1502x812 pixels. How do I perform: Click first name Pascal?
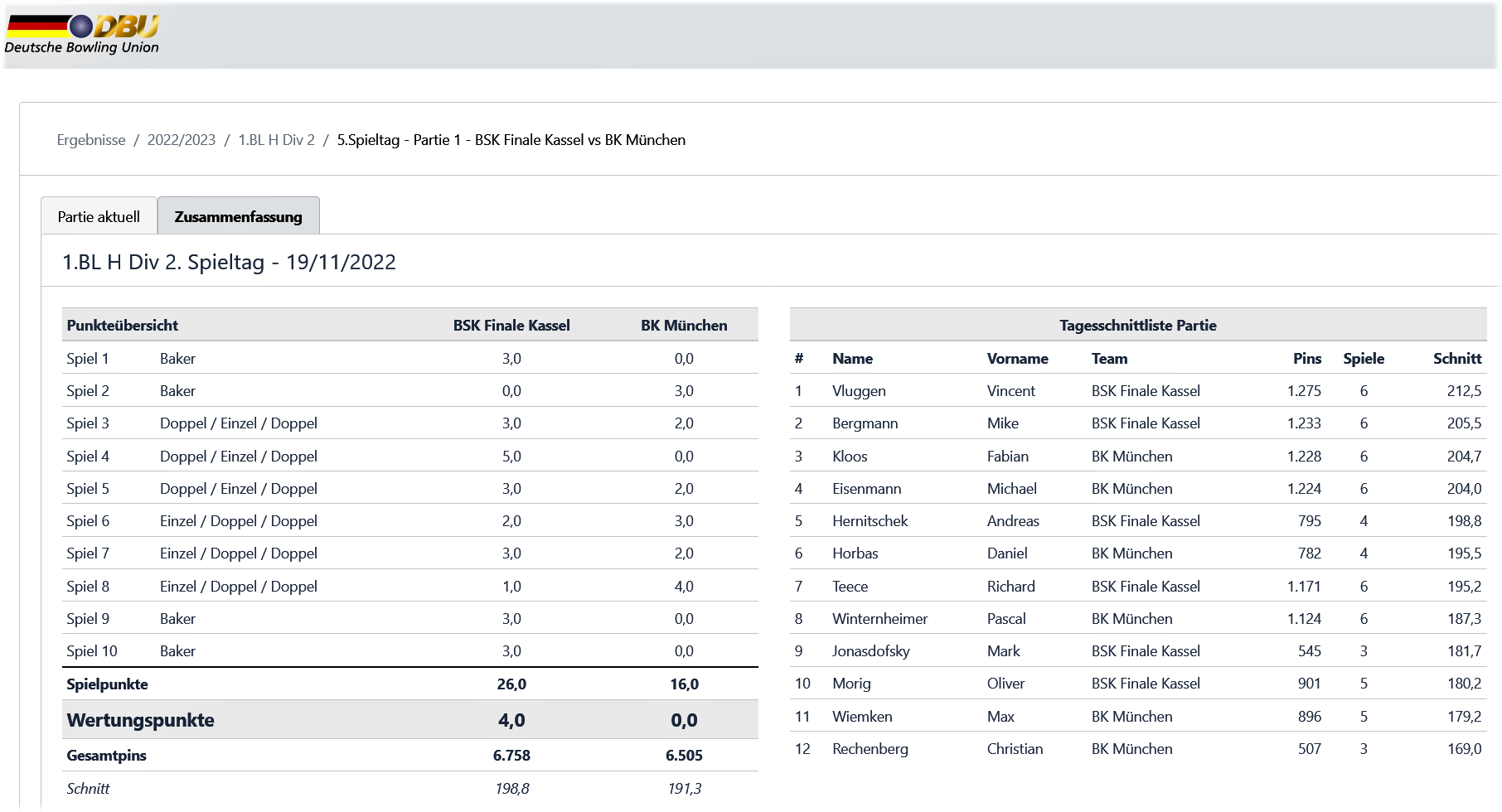(x=1006, y=619)
